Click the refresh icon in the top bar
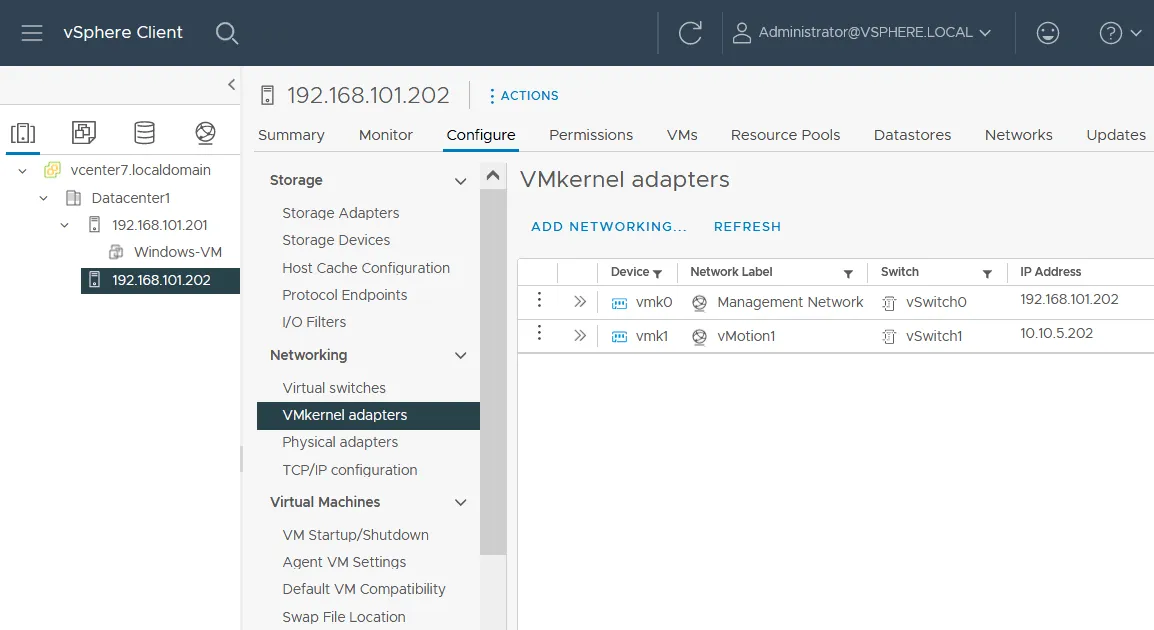The image size is (1154, 630). (x=687, y=31)
